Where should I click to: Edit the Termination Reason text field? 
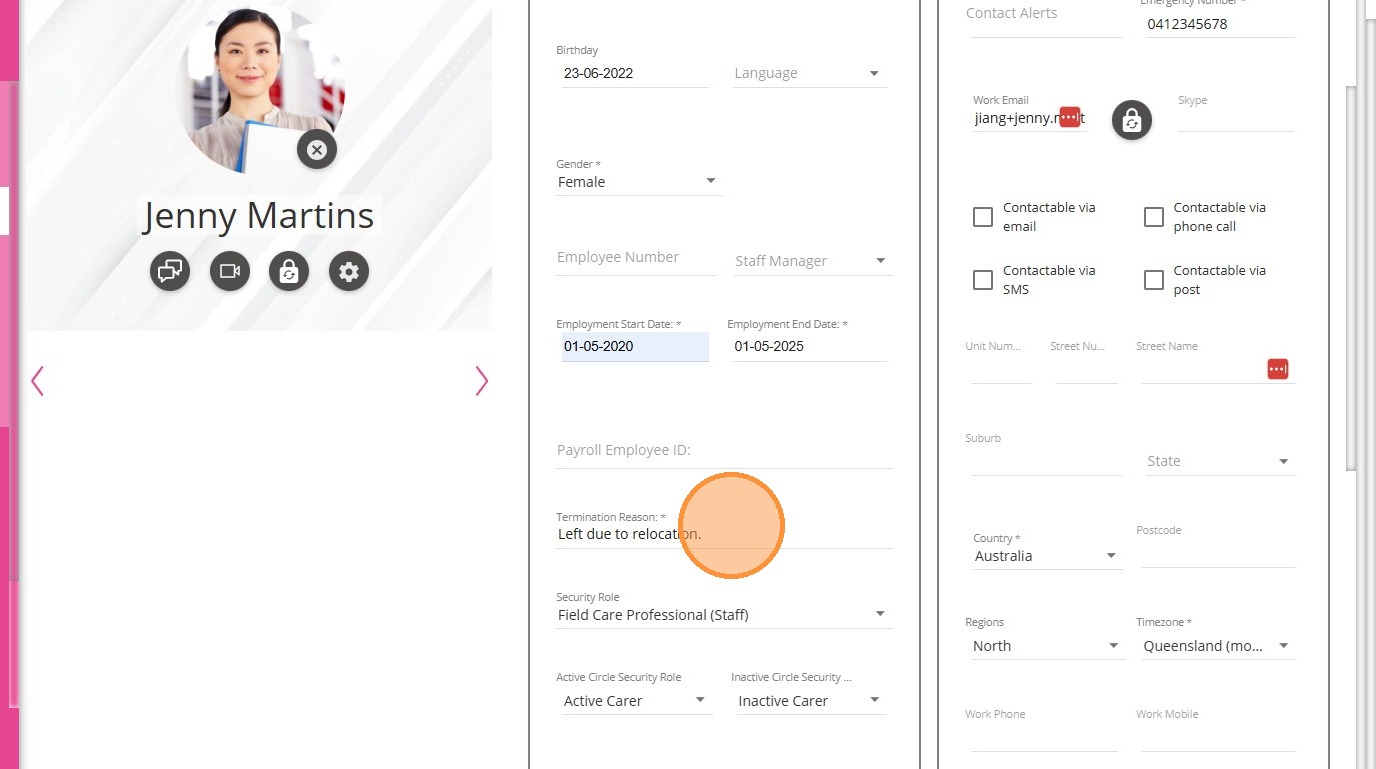723,534
